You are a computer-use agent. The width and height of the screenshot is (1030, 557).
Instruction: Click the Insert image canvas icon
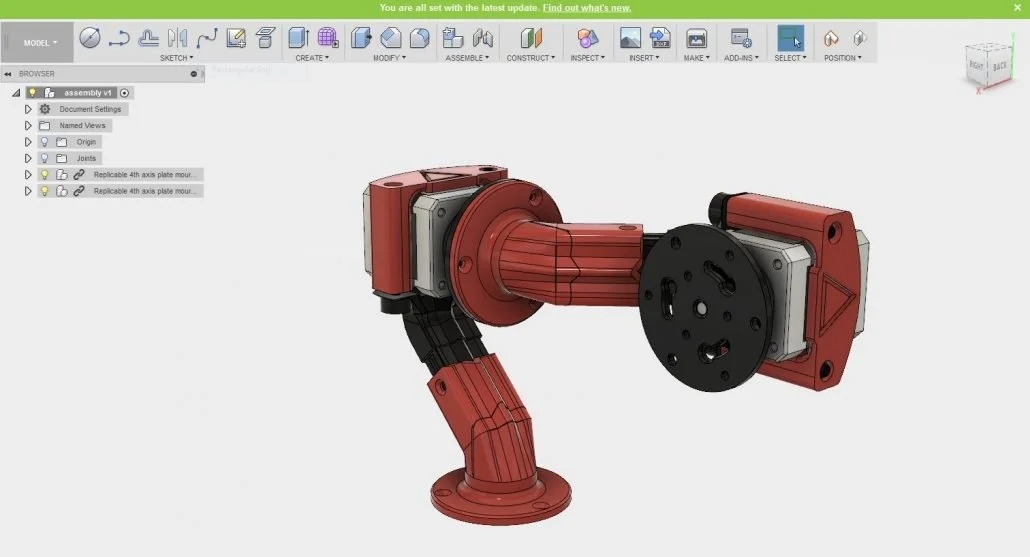tap(630, 38)
